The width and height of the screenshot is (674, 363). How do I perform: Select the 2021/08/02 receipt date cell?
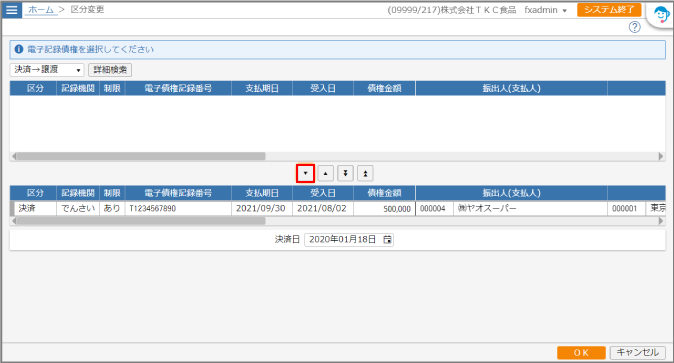coord(323,208)
